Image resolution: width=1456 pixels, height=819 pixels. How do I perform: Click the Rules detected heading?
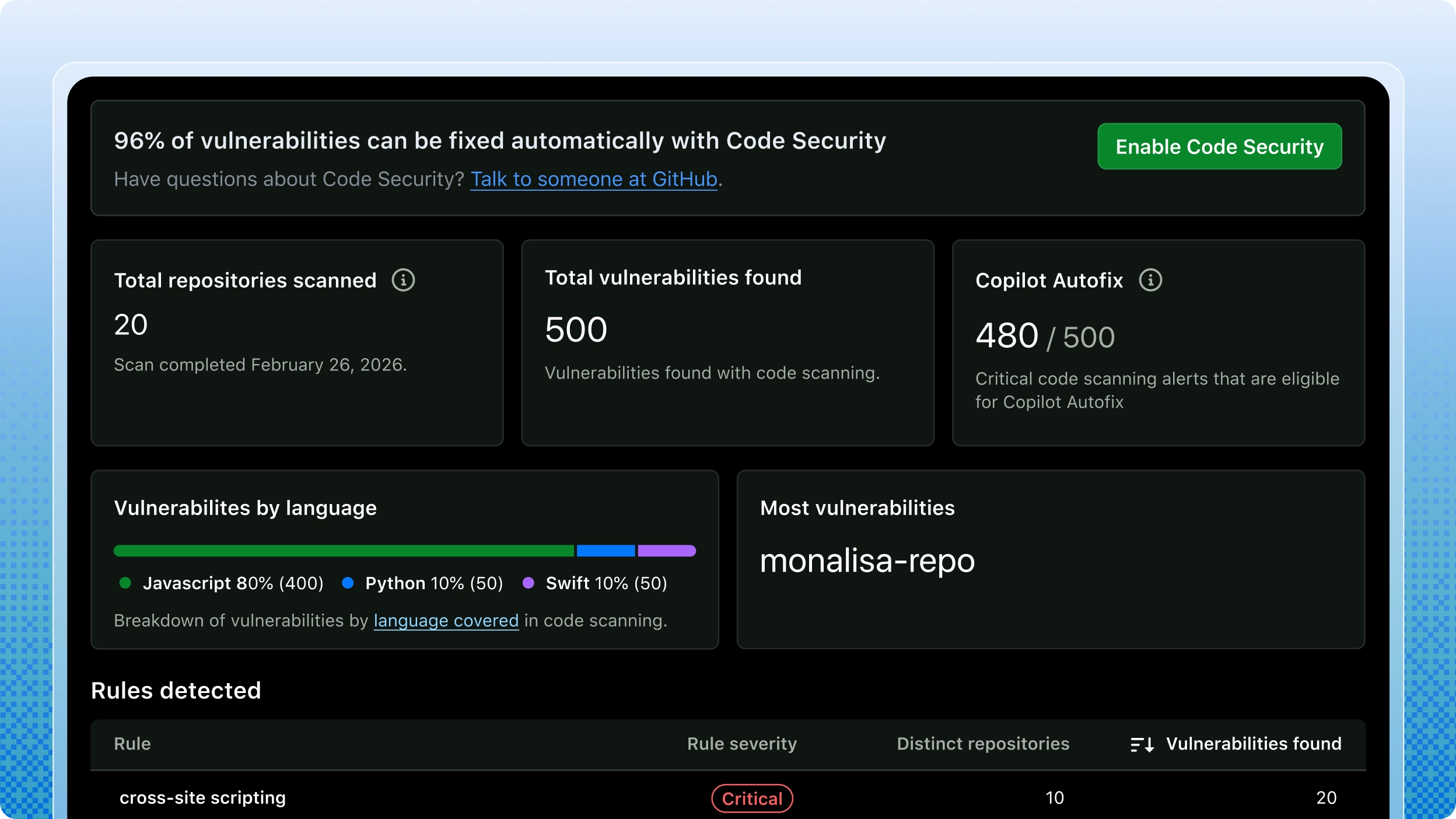tap(176, 691)
